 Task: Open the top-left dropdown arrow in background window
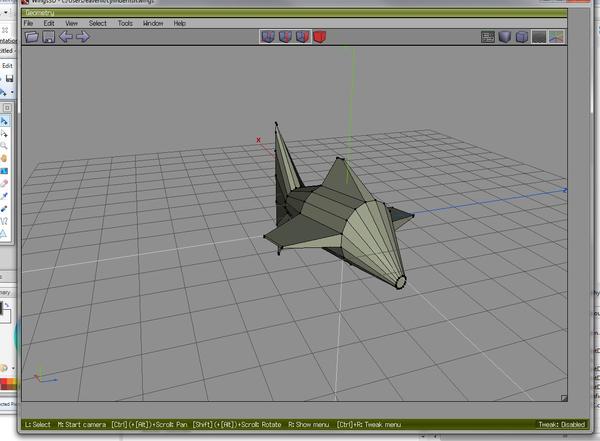click(6, 13)
